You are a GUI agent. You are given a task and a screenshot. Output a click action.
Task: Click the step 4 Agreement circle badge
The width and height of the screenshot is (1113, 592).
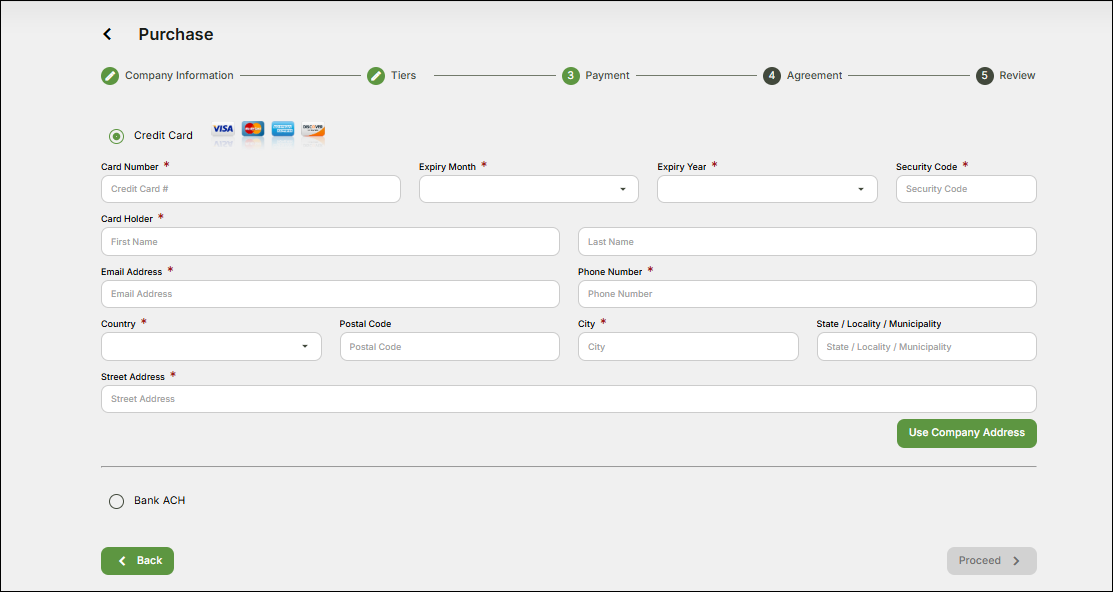tap(771, 75)
